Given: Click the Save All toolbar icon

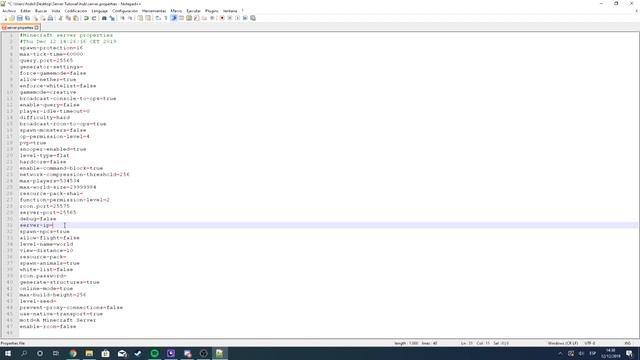Looking at the screenshot, I should pyautogui.click(x=27, y=18).
